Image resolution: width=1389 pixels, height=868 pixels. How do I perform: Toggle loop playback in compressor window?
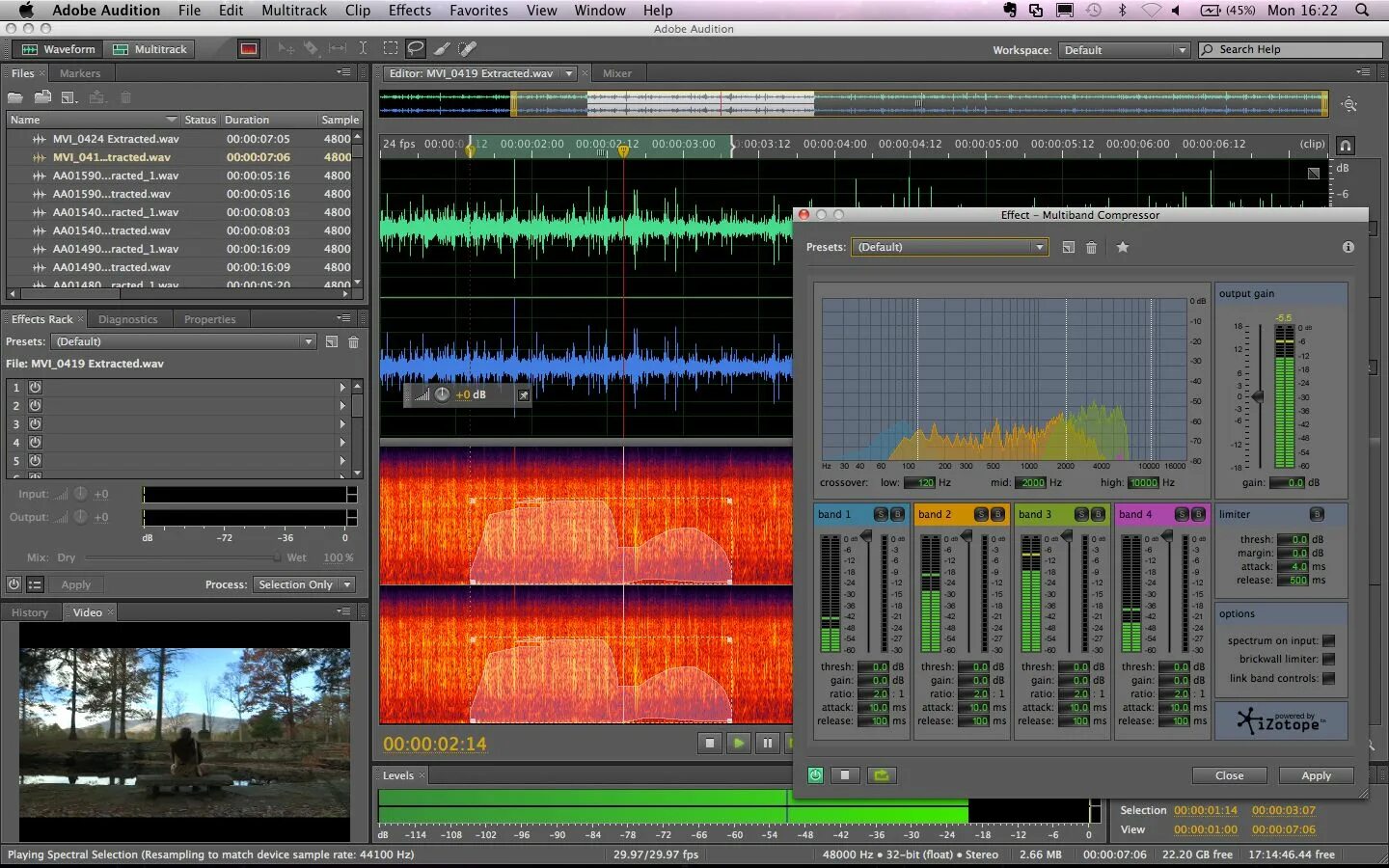tap(881, 775)
